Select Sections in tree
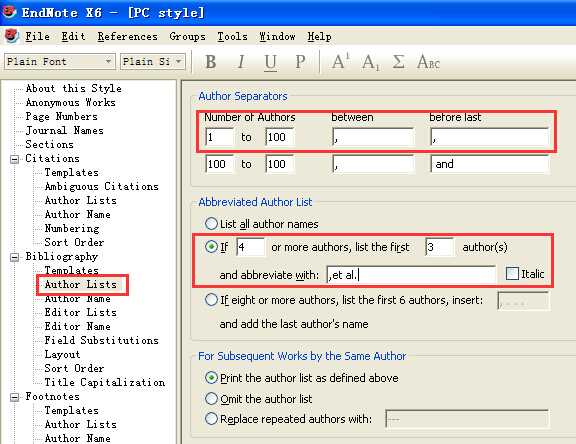Screen dimensions: 576x444 tap(50, 144)
